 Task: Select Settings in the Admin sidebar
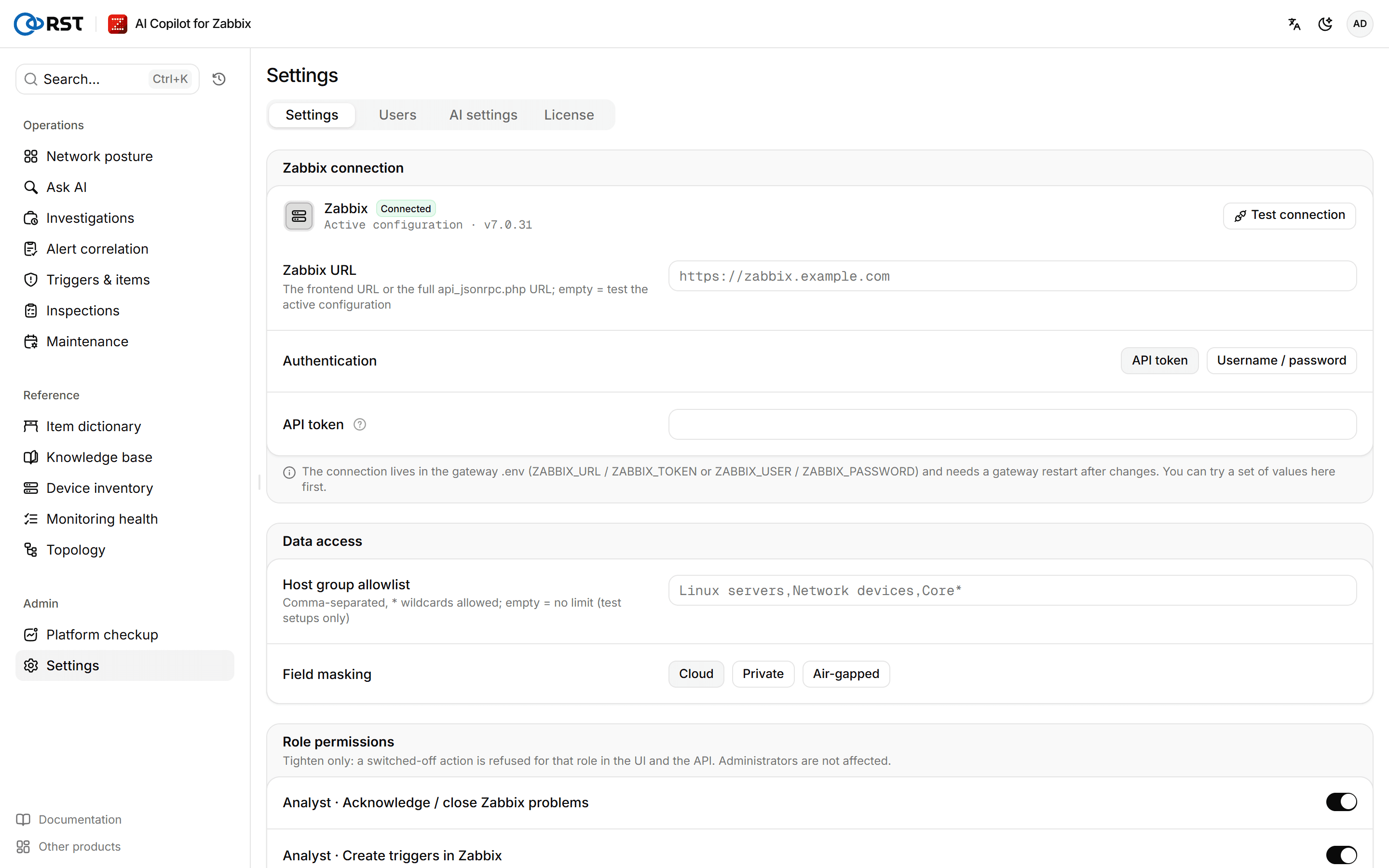124,665
